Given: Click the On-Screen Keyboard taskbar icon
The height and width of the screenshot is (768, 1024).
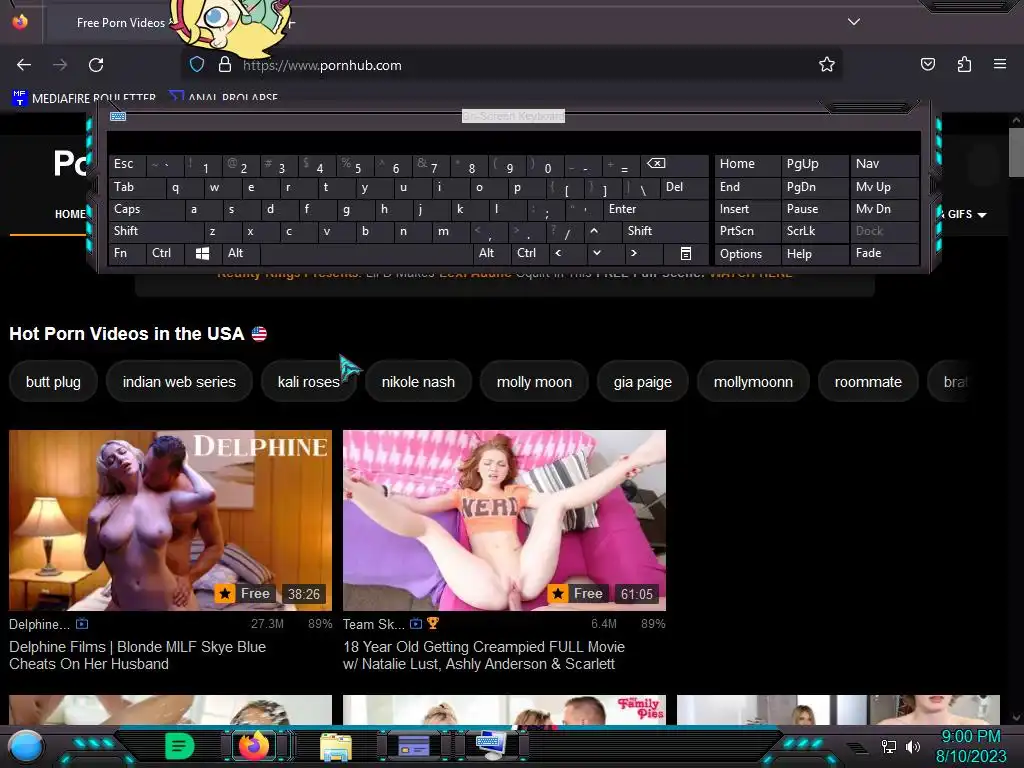Looking at the screenshot, I should 490,745.
